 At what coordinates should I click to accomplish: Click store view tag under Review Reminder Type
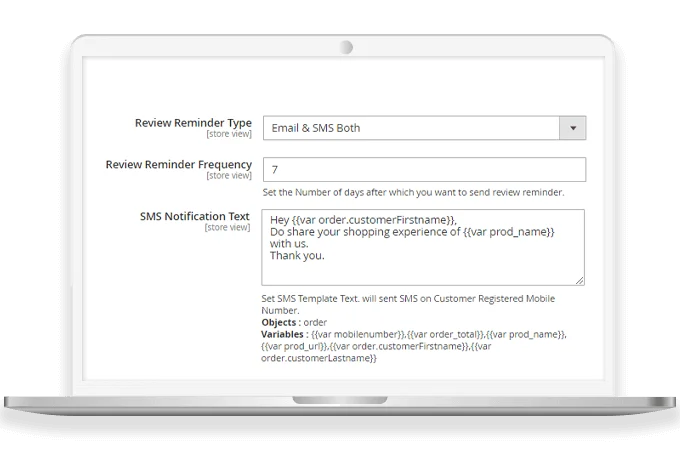click(229, 134)
